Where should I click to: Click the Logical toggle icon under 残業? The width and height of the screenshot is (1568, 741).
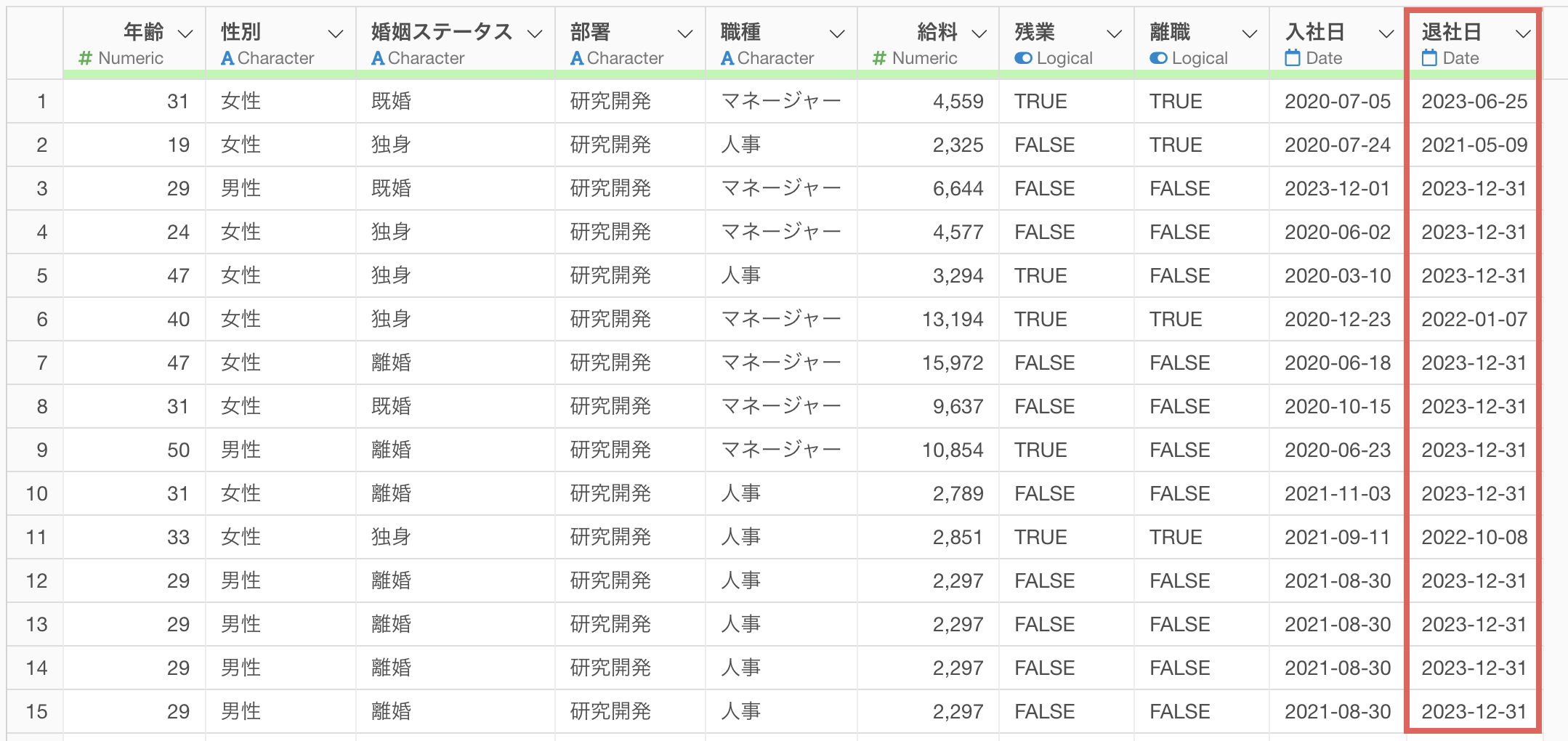[1023, 58]
